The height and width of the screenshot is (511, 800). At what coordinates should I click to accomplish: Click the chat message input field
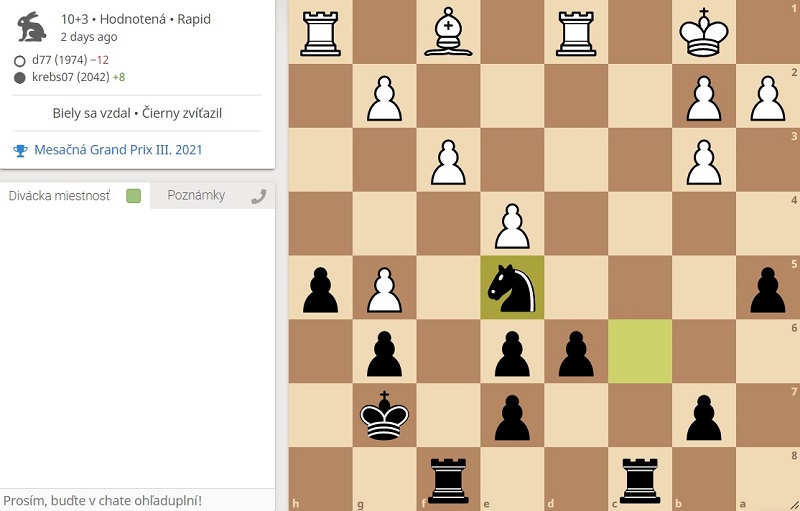[137, 499]
